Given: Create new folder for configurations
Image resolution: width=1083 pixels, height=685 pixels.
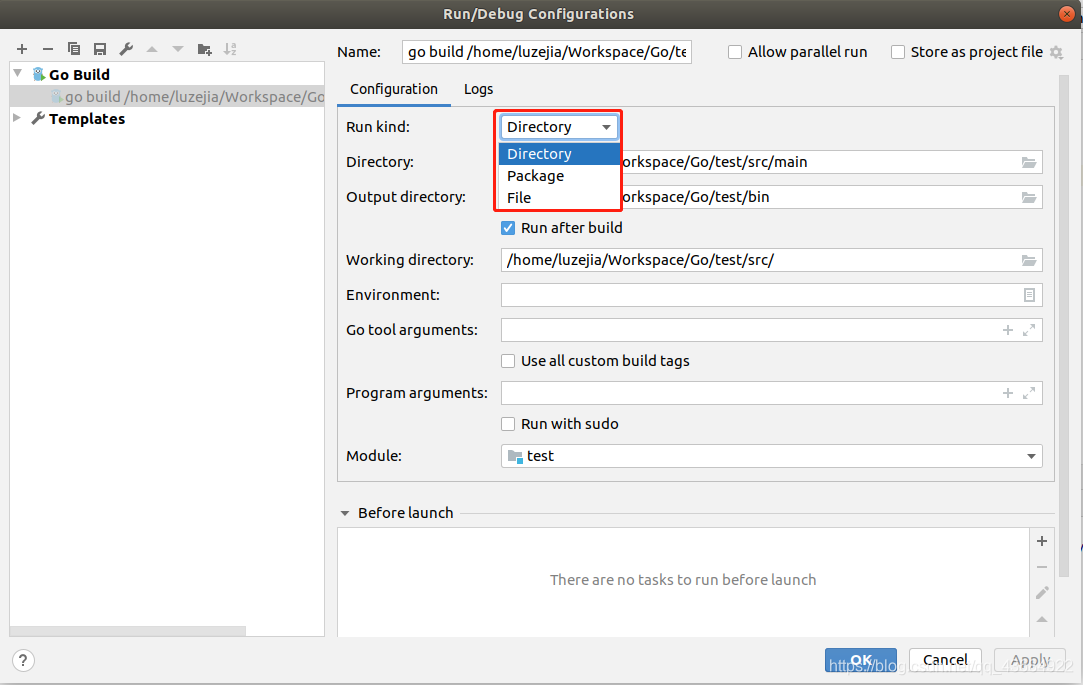Looking at the screenshot, I should [x=204, y=49].
